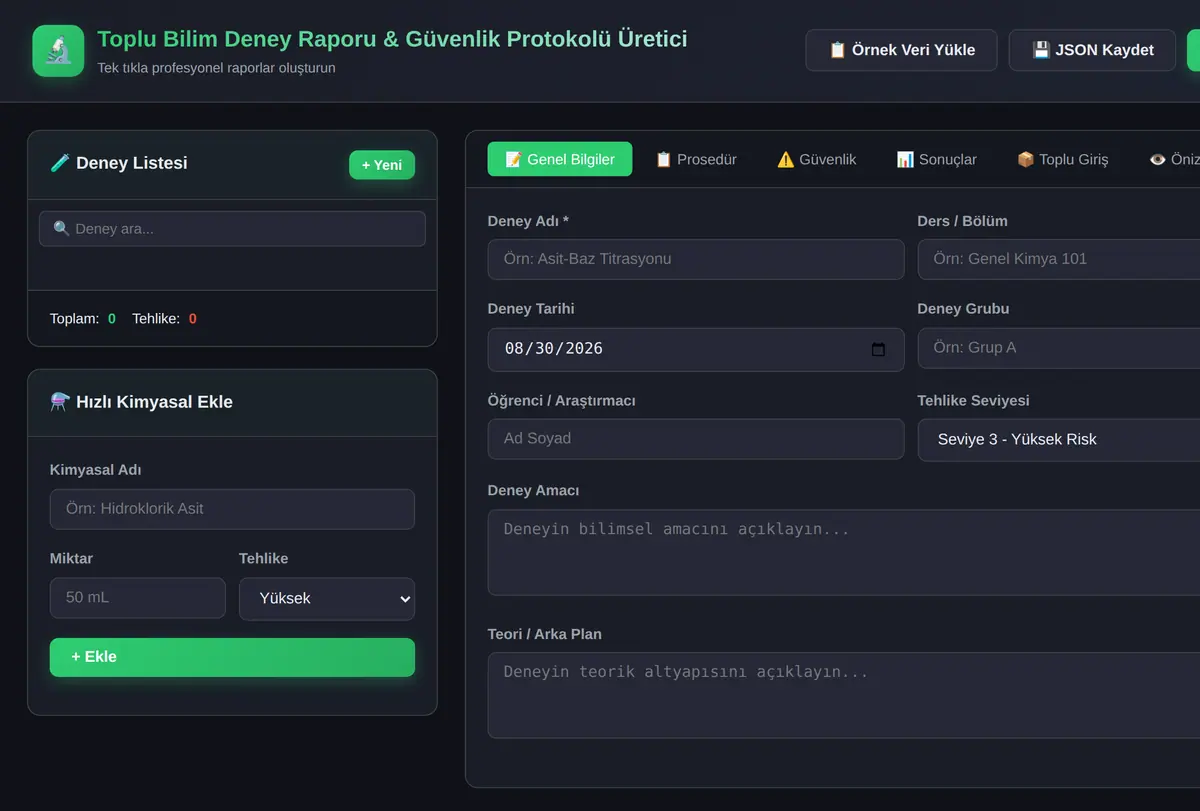Click the Miktar input field
The height and width of the screenshot is (811, 1200).
[x=138, y=598]
